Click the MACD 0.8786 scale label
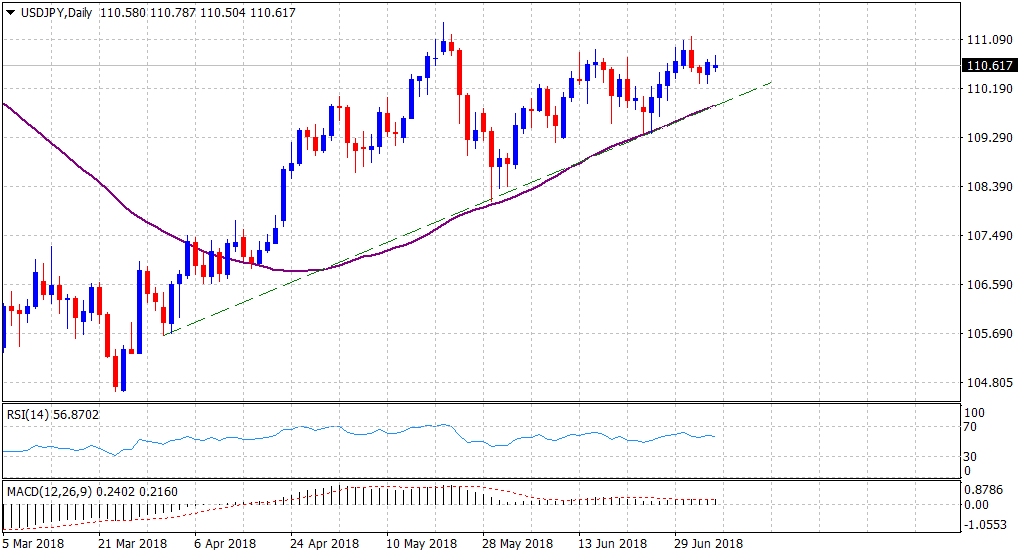The image size is (1020, 556). 980,490
